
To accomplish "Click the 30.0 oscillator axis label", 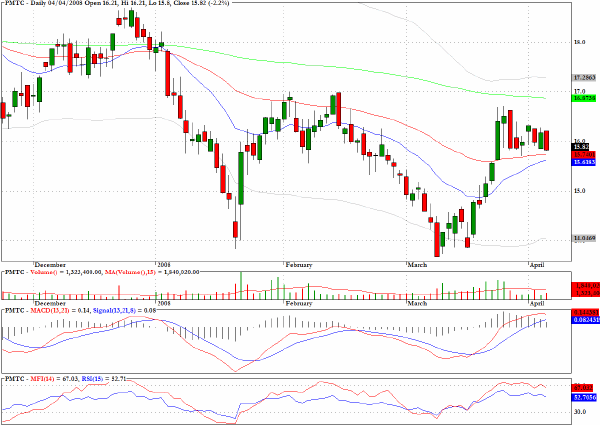I will click(x=579, y=412).
